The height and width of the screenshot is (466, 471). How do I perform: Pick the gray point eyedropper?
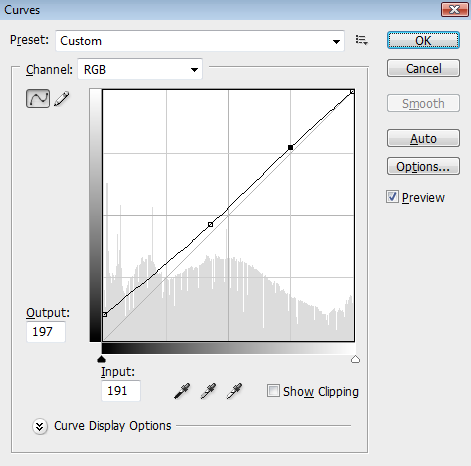[x=208, y=391]
